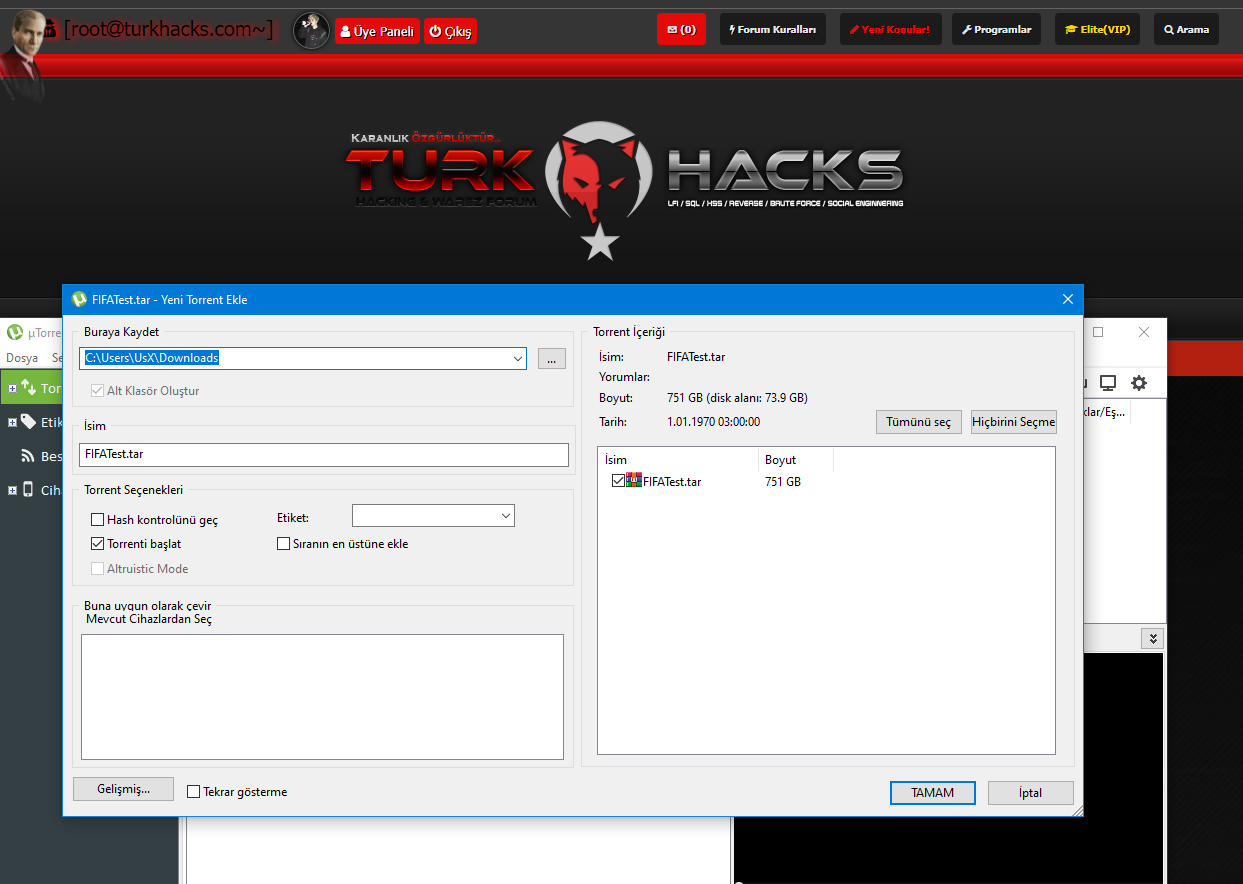1243x884 pixels.
Task: Open Yeni Konular! link
Action: [889, 29]
